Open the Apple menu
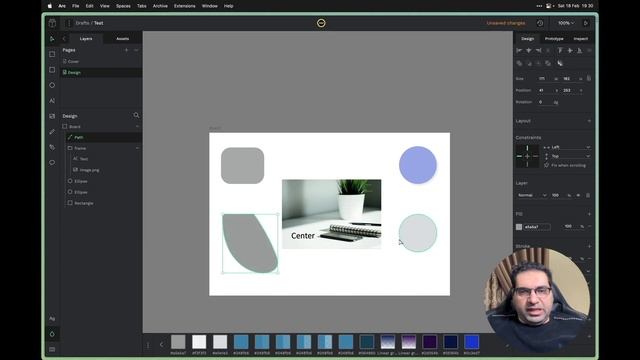Image resolution: width=640 pixels, height=360 pixels. coord(50,6)
